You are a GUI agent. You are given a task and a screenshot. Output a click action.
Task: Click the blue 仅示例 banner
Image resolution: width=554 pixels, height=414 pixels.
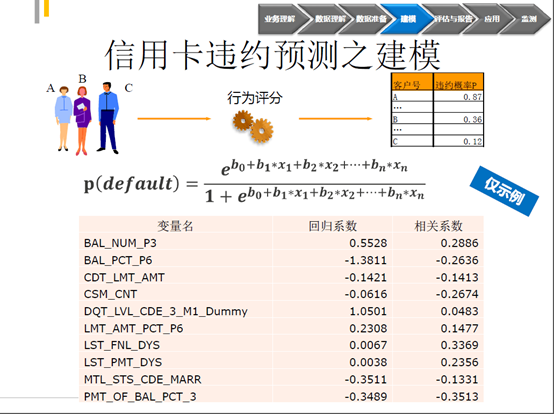pyautogui.click(x=504, y=191)
